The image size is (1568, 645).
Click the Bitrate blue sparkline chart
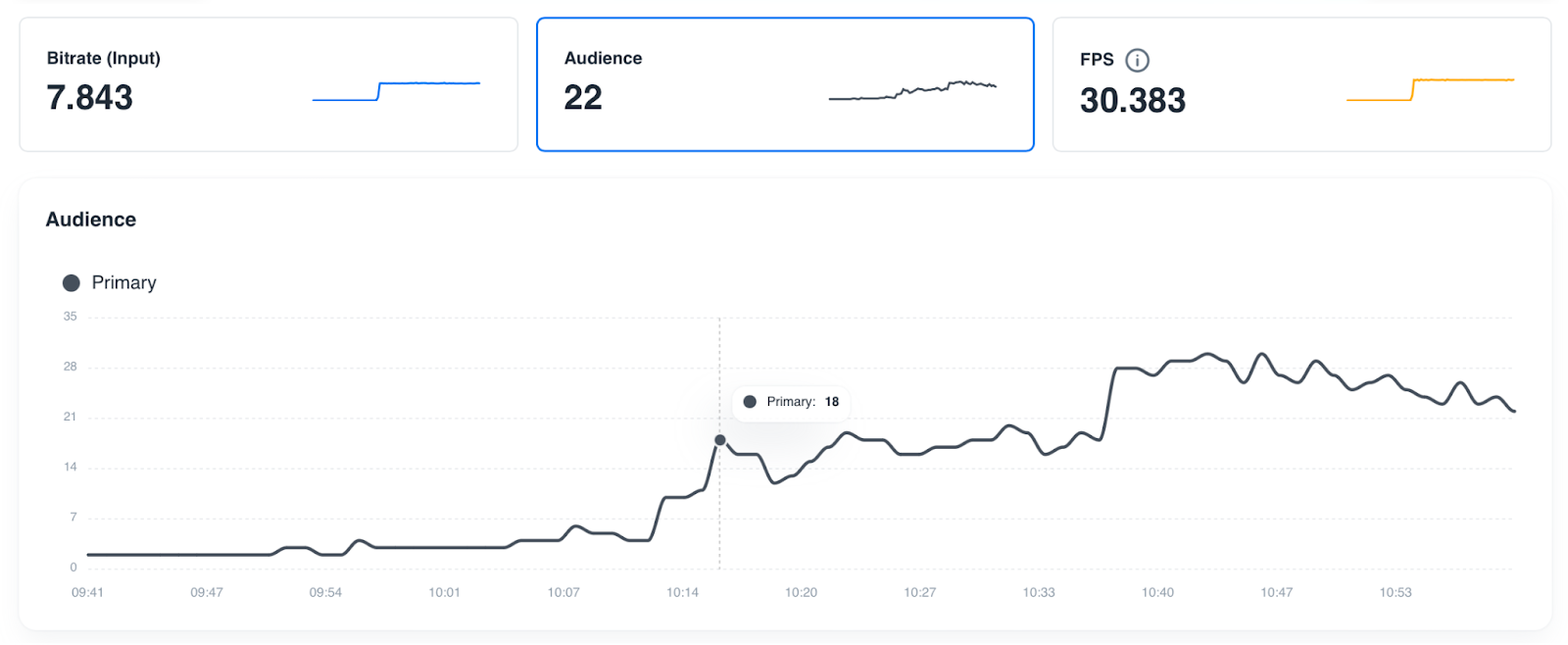(x=396, y=91)
